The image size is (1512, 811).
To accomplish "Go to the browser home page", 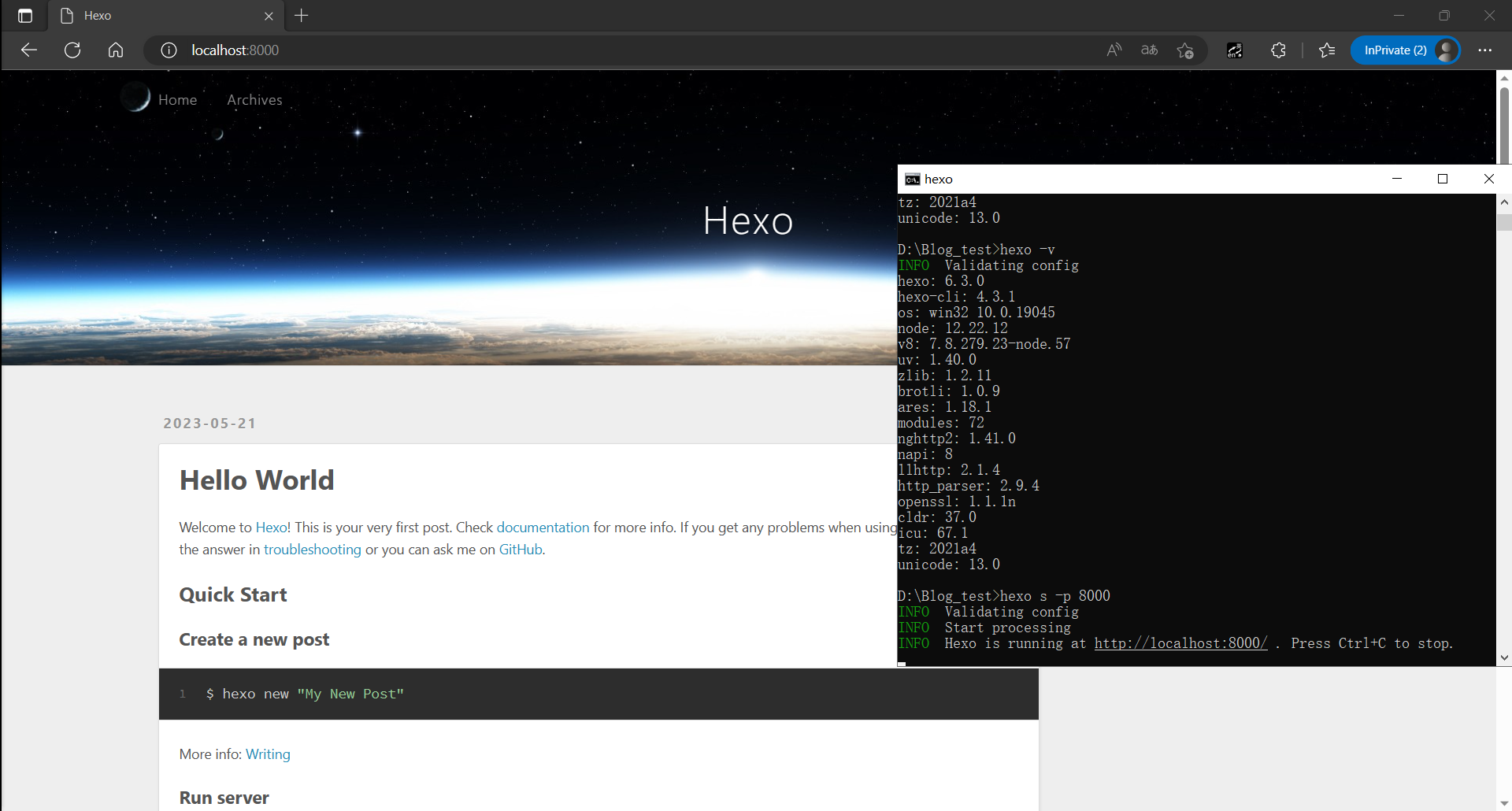I will click(x=116, y=50).
